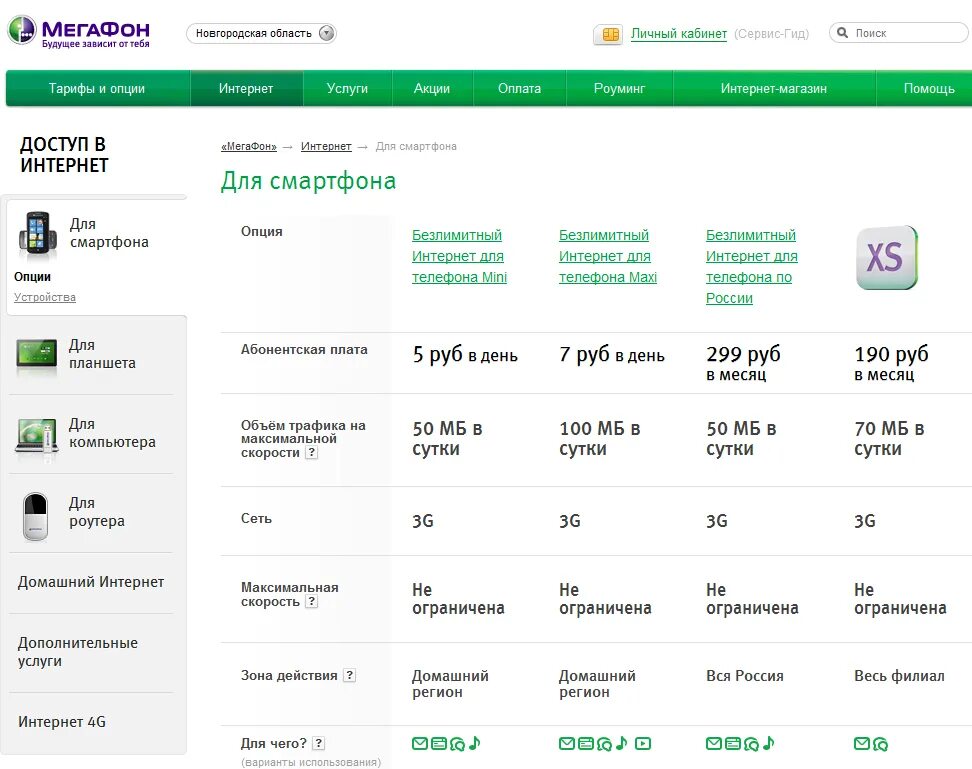
Task: Open Оплата menu item
Action: (x=519, y=89)
